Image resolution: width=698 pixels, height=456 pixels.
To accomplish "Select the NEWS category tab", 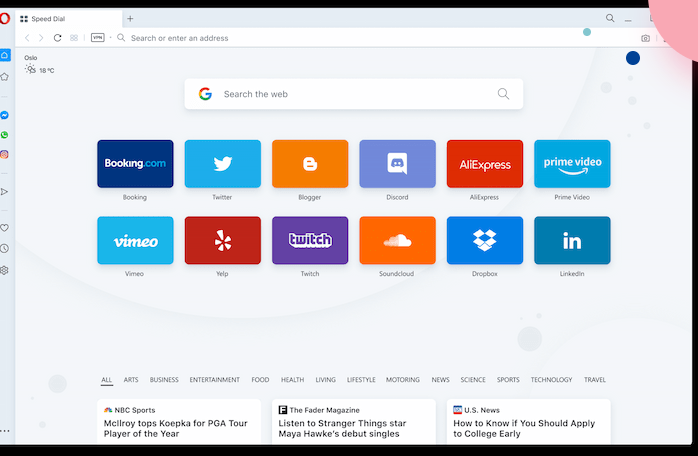I will (x=440, y=380).
